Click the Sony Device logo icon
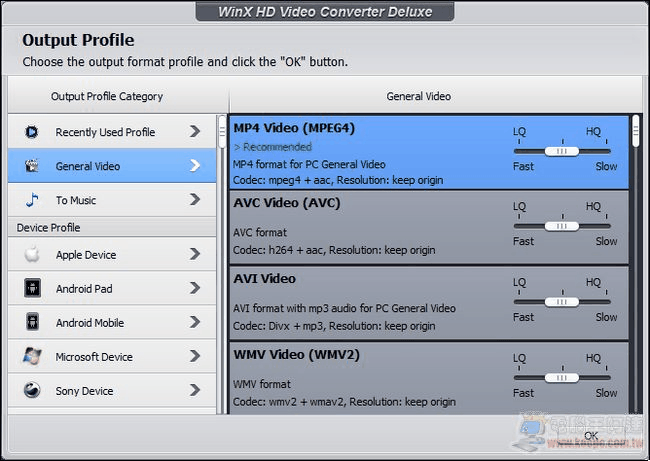This screenshot has width=650, height=461. coord(32,390)
